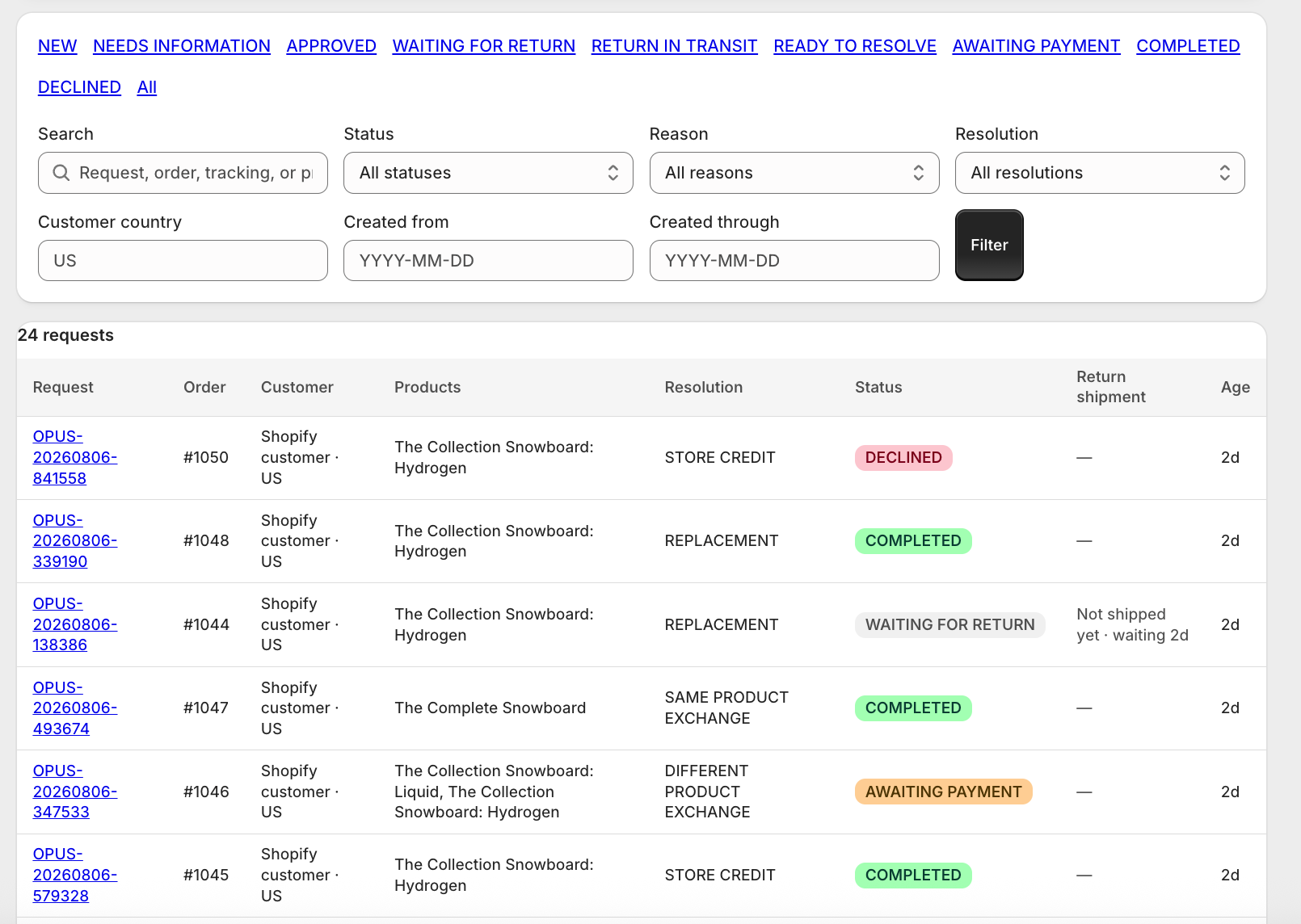Click the COMPLETED badge for order #1045
This screenshot has height=924, width=1301.
tap(913, 876)
